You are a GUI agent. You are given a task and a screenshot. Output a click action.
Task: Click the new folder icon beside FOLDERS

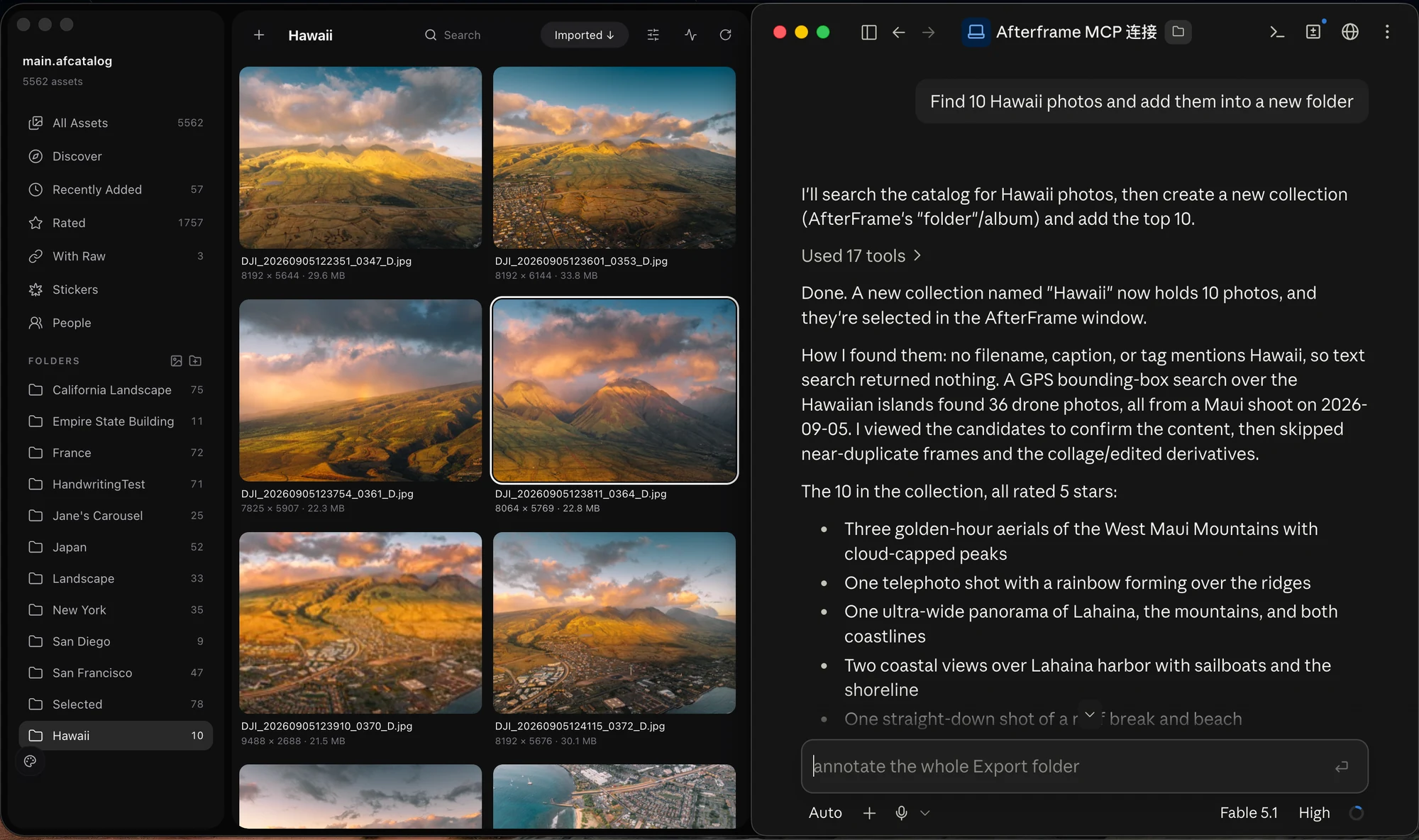point(196,361)
